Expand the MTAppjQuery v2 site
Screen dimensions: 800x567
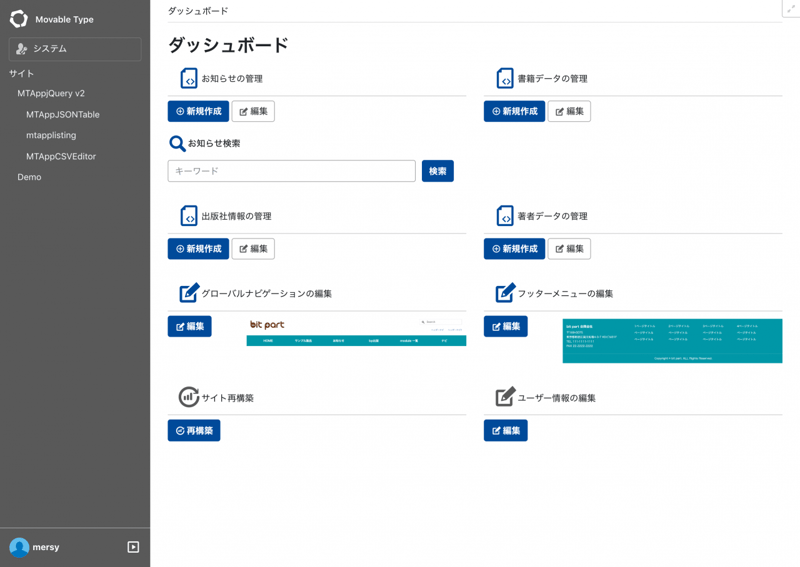coord(51,93)
